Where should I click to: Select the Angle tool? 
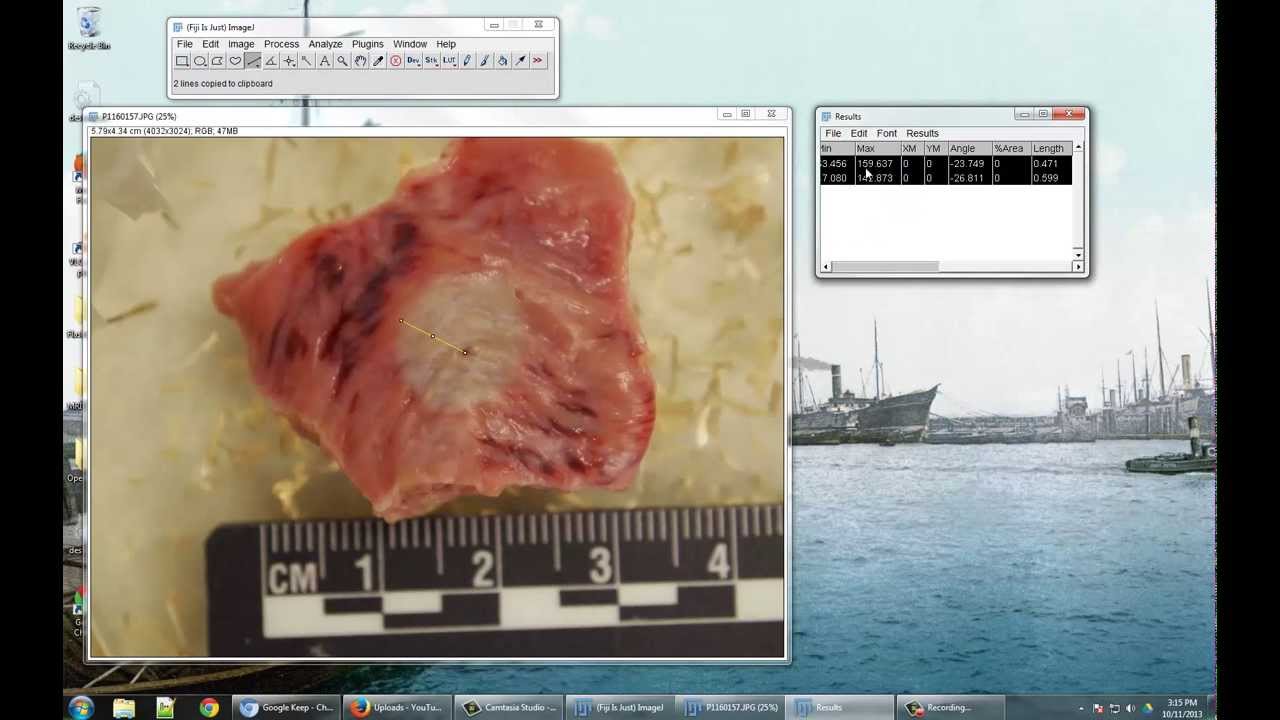[x=271, y=61]
